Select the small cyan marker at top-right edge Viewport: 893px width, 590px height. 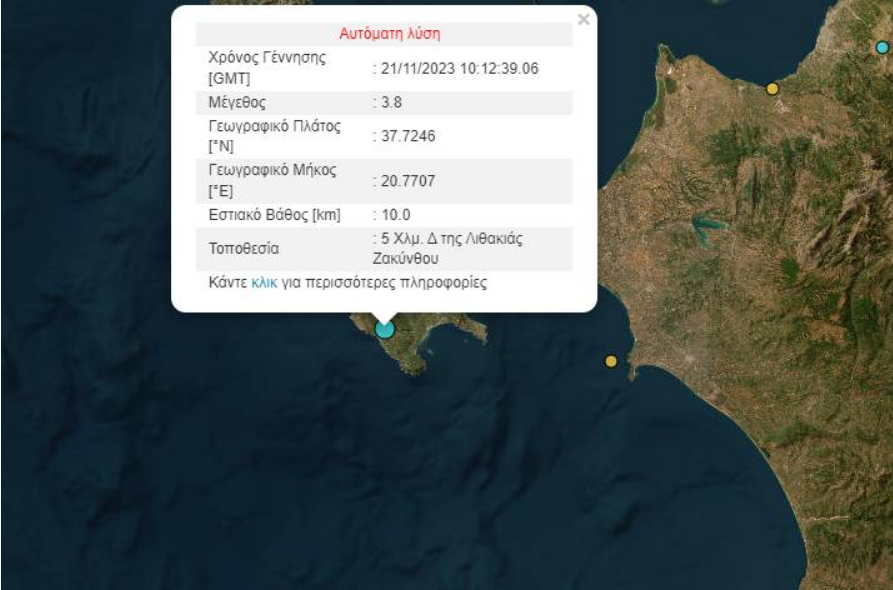tap(882, 47)
